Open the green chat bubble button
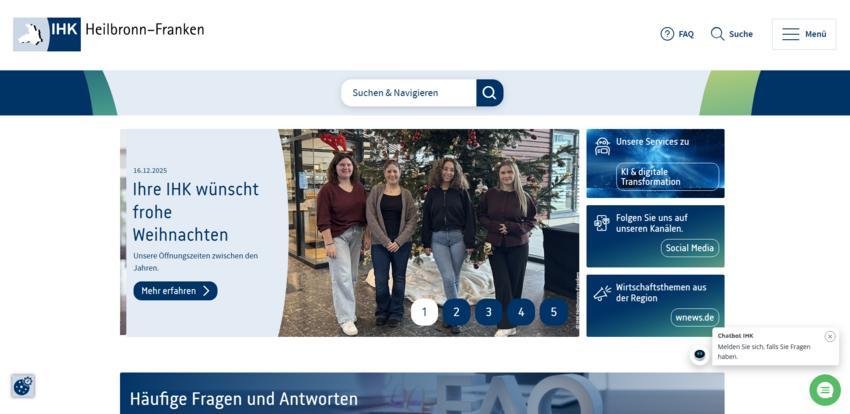 tap(824, 390)
